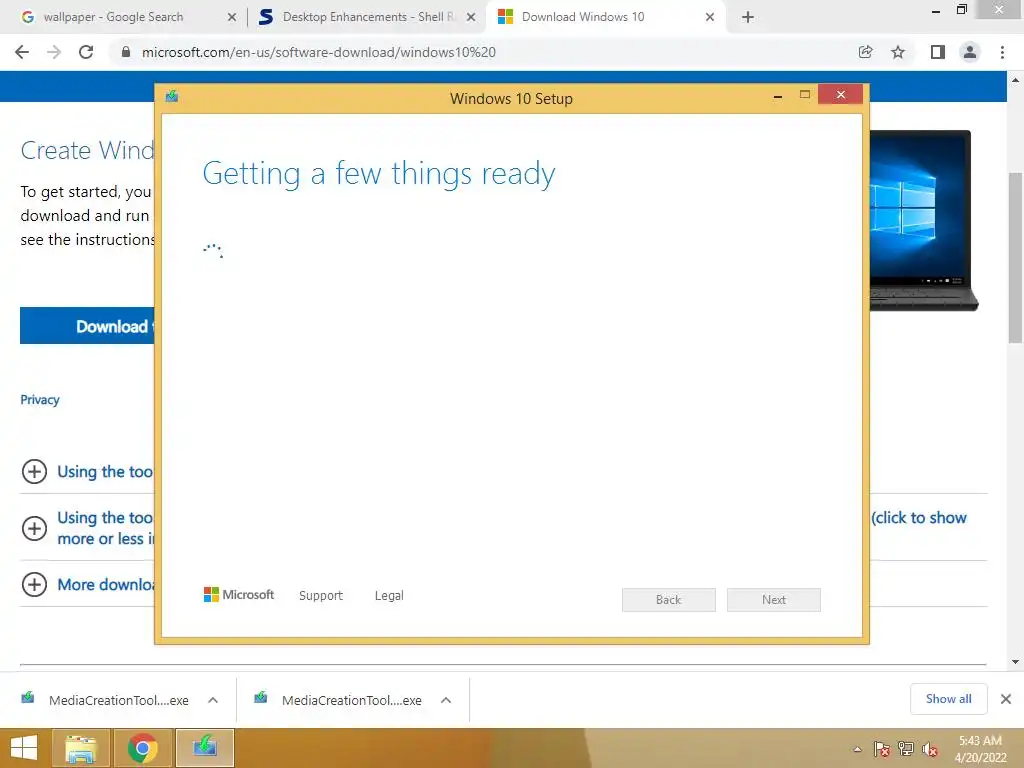Close the Desktop Enhancements tab
1024x768 pixels.
pos(471,17)
